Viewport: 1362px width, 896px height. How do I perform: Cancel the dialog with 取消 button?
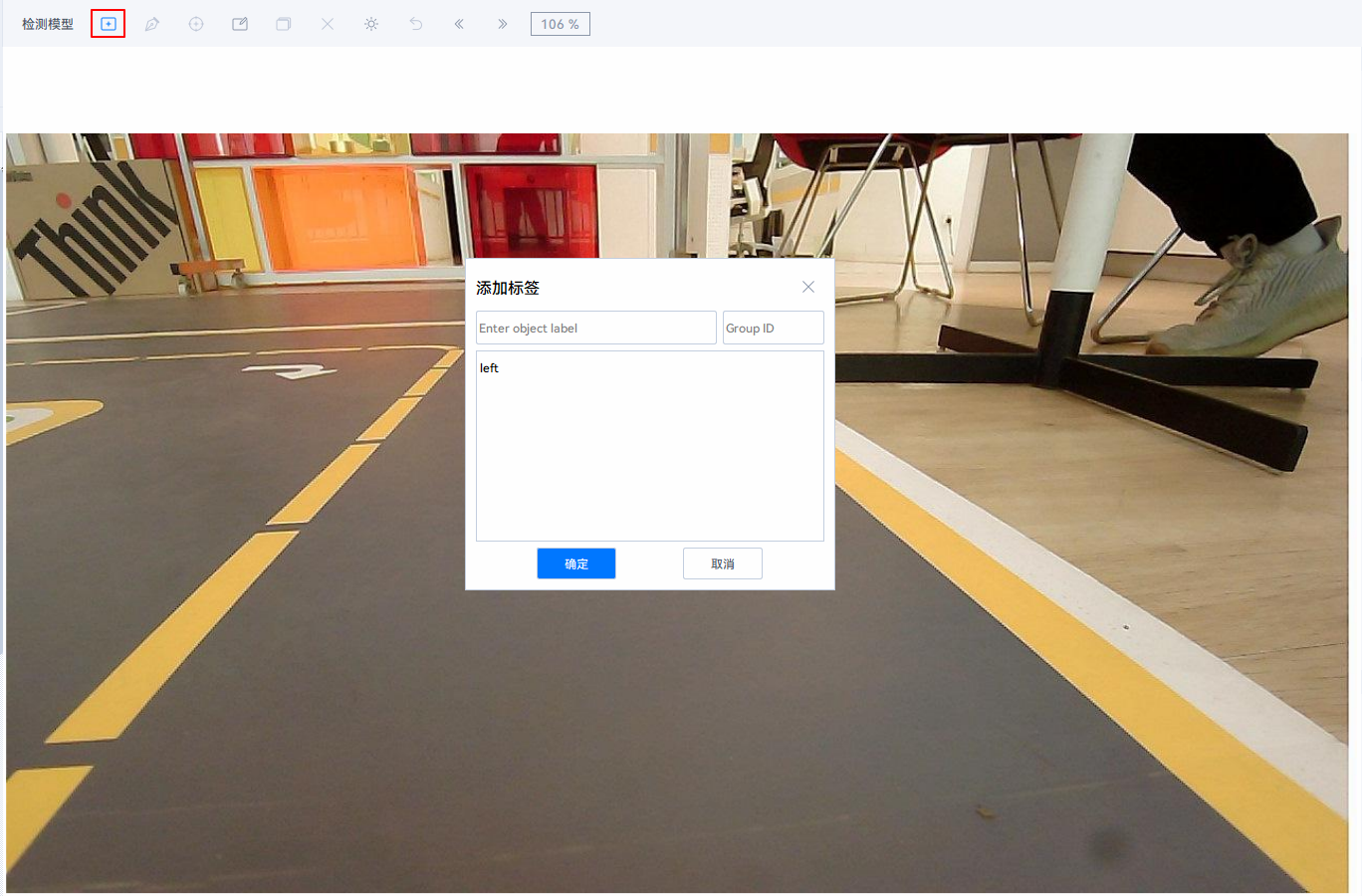pos(723,563)
